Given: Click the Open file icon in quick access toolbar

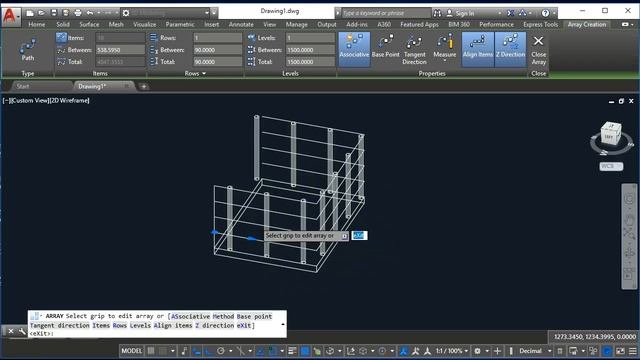Looking at the screenshot, I should coord(42,13).
